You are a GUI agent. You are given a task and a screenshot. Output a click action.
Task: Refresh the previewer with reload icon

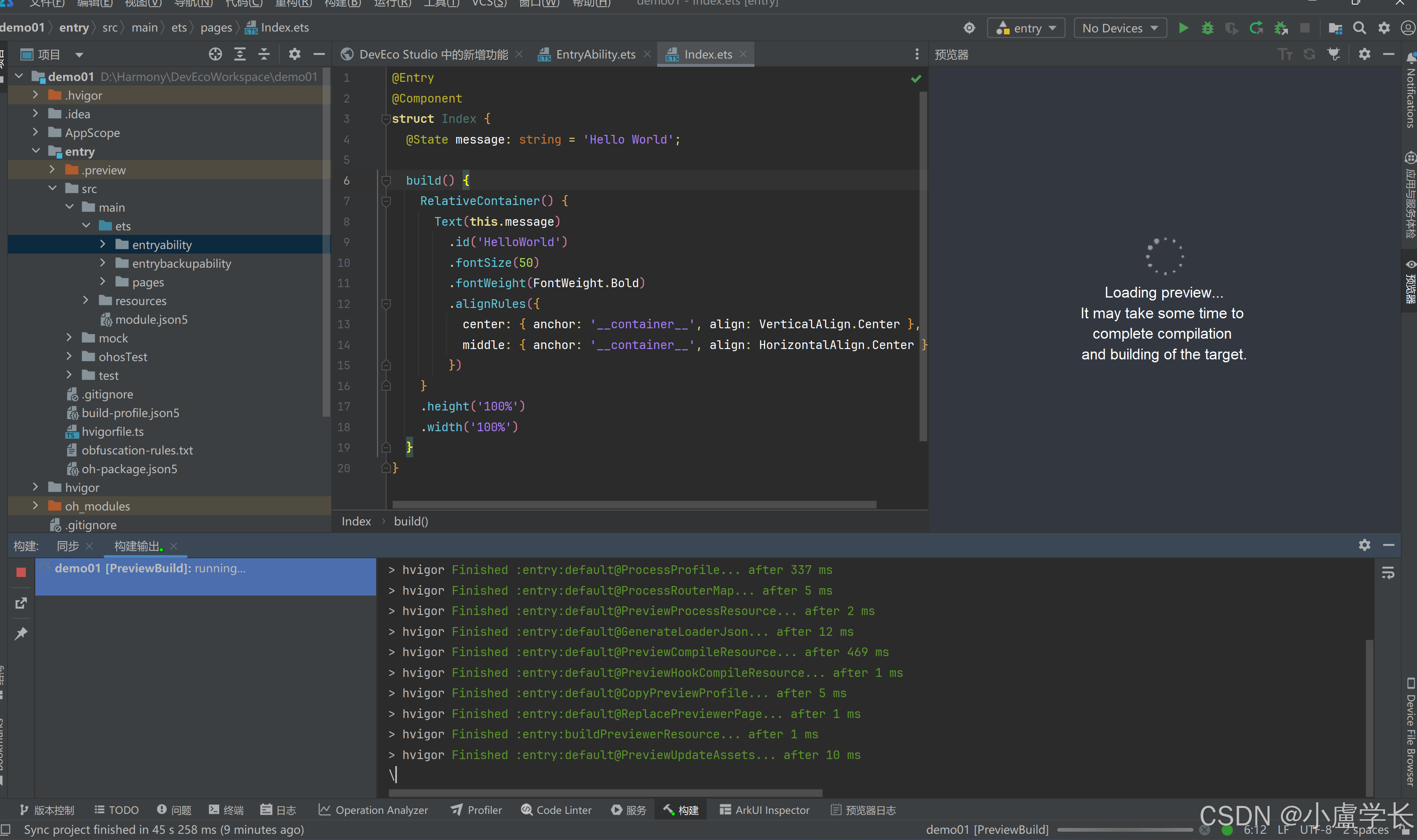point(1309,54)
